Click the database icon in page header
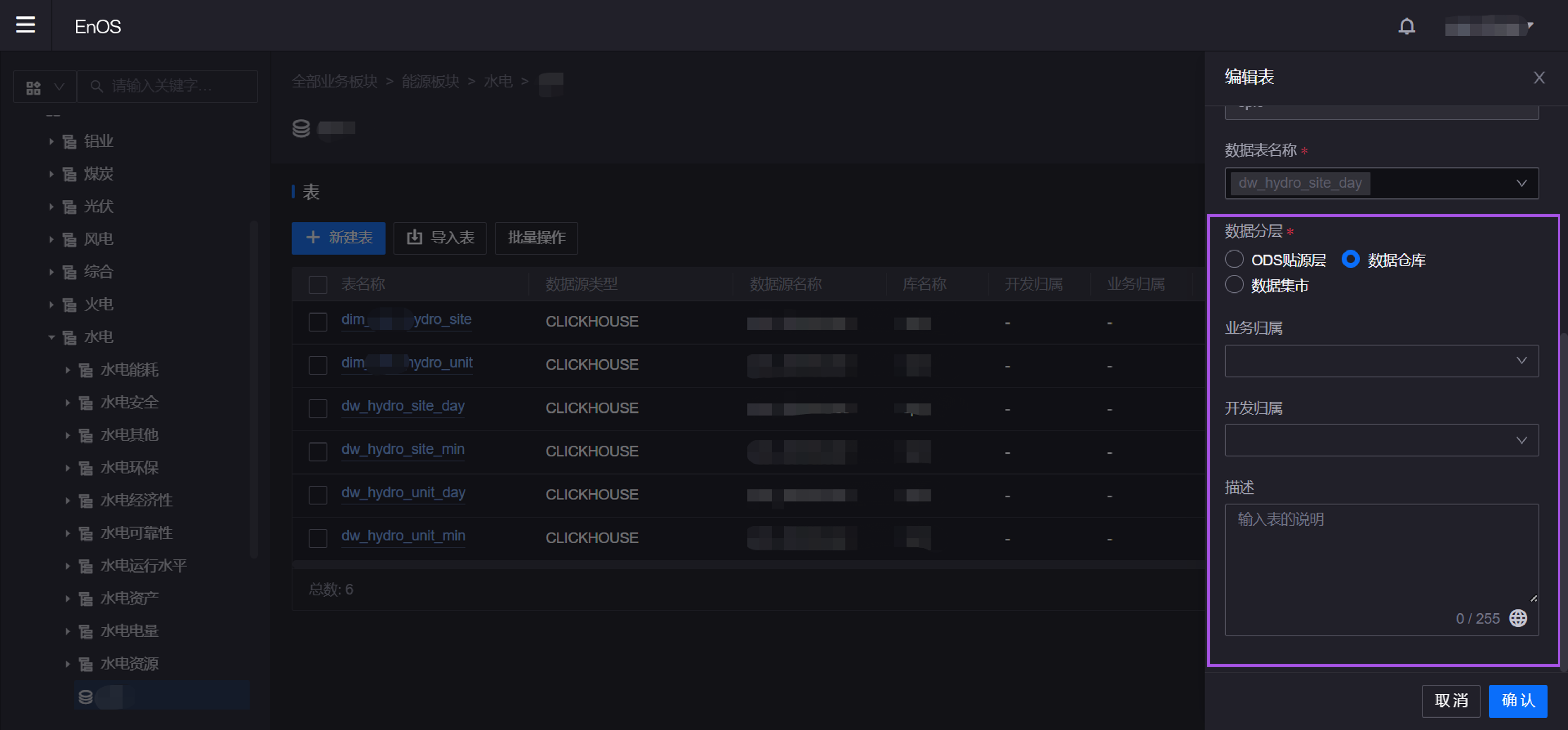The height and width of the screenshot is (730, 1568). click(x=301, y=128)
